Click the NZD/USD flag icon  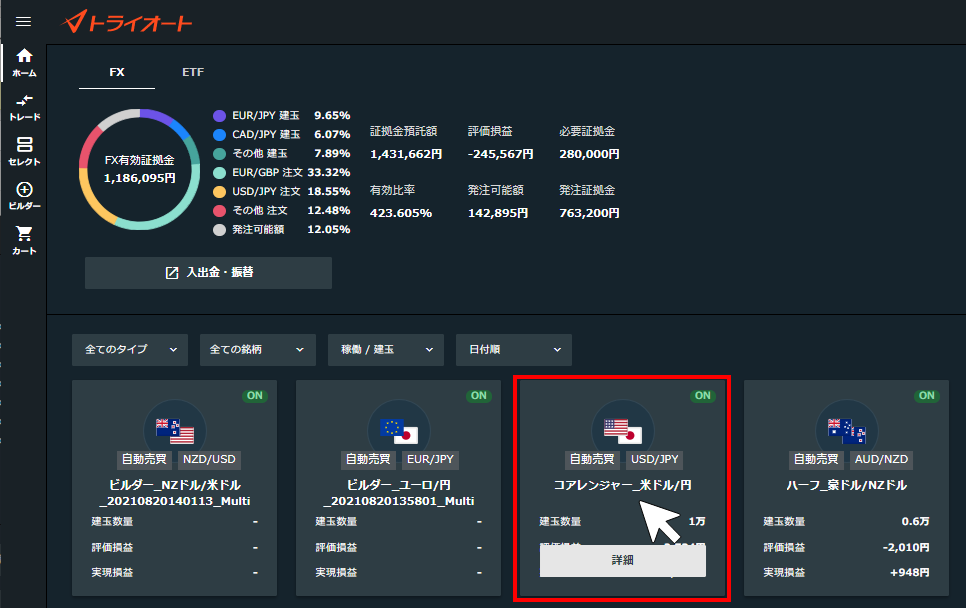click(x=175, y=431)
